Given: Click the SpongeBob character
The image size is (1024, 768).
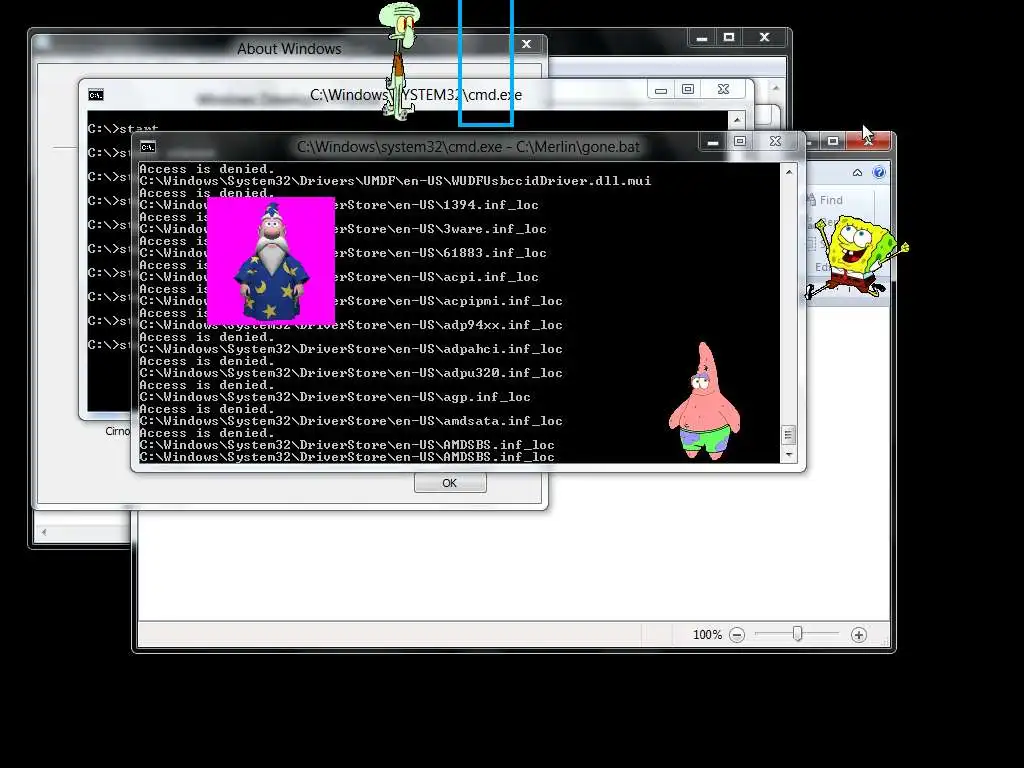Looking at the screenshot, I should click(857, 257).
